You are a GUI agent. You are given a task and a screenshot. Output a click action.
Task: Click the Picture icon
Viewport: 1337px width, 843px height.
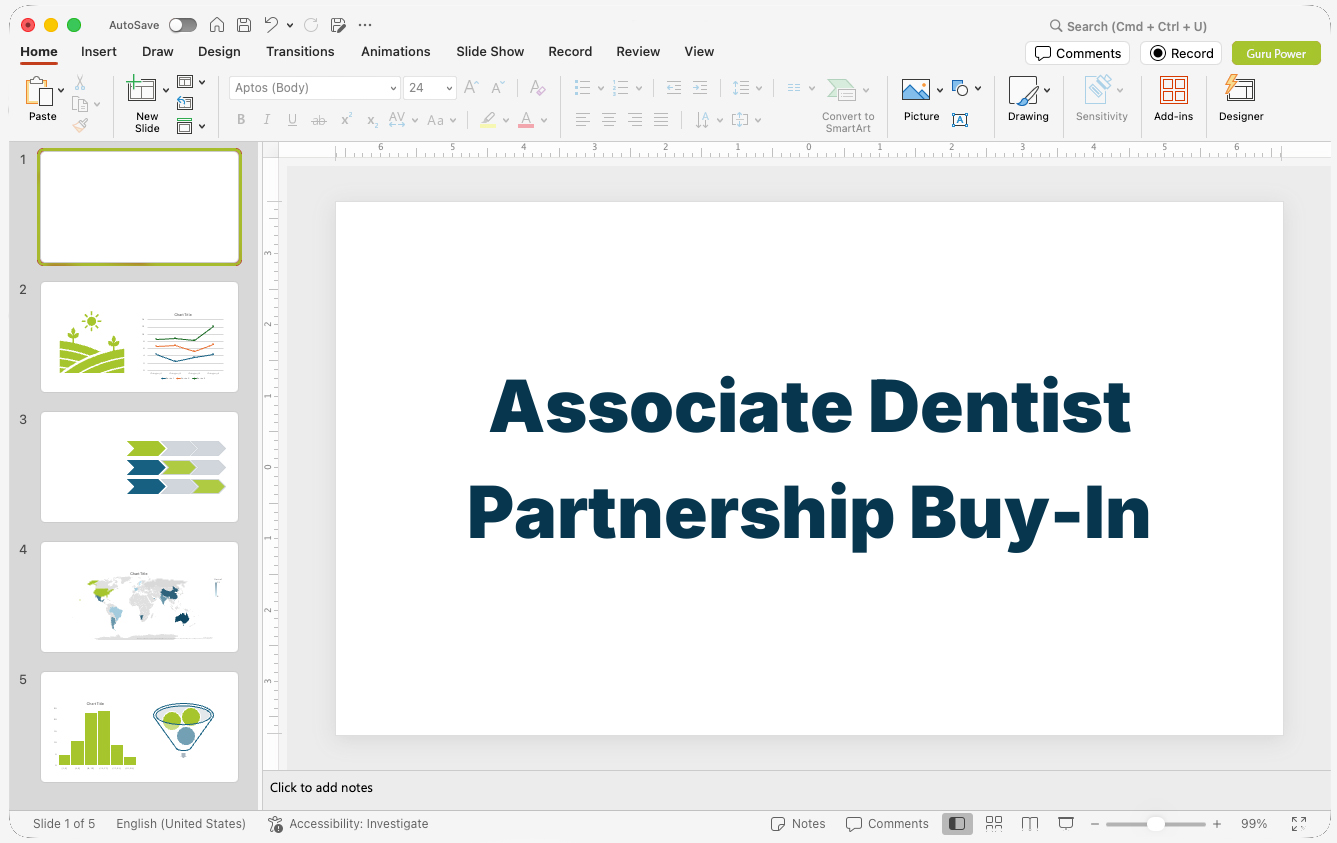(916, 90)
